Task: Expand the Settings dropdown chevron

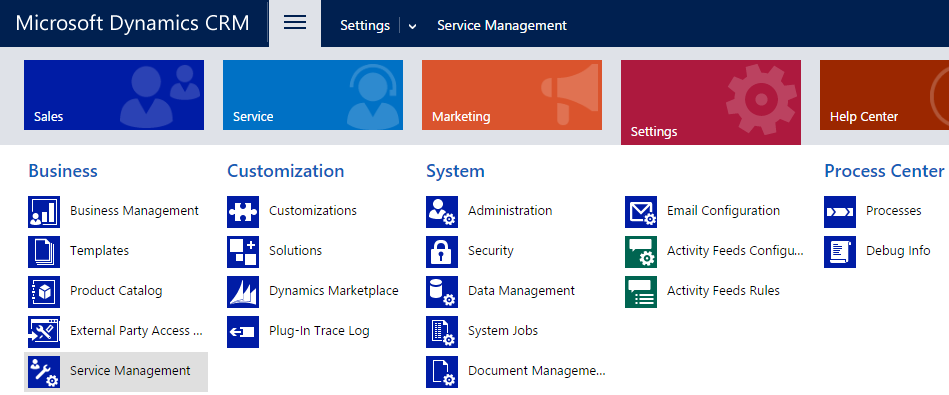Action: pos(412,26)
